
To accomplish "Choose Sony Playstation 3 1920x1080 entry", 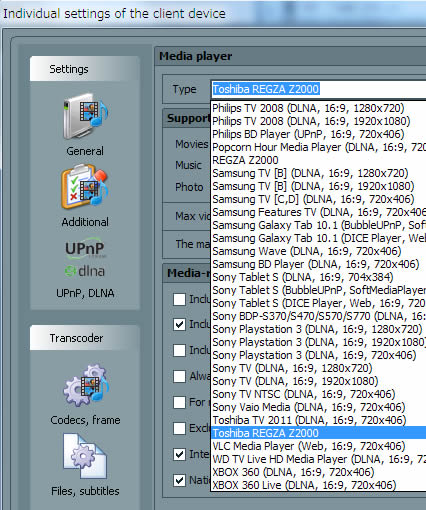I will tap(319, 342).
